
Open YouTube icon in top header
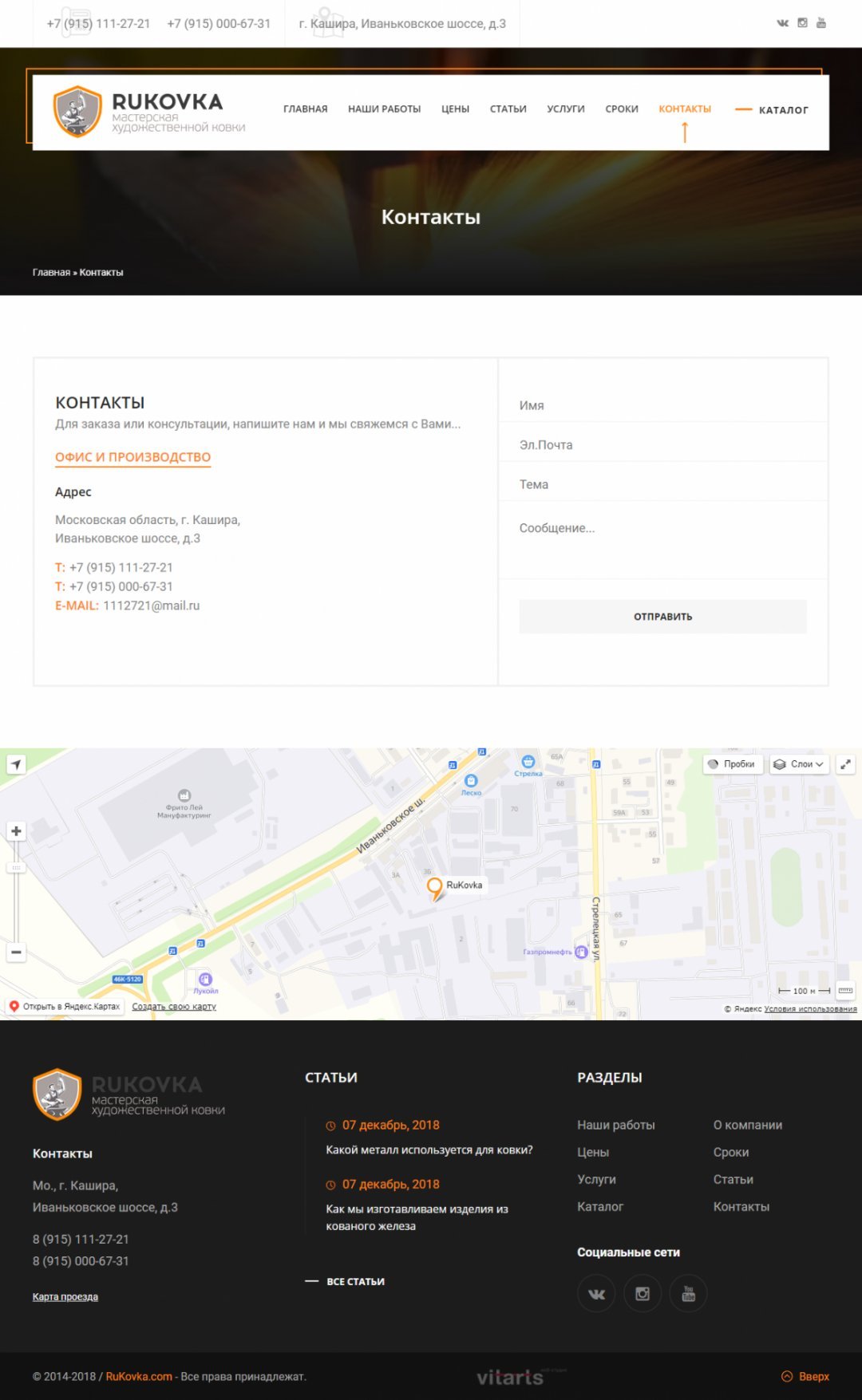(821, 23)
